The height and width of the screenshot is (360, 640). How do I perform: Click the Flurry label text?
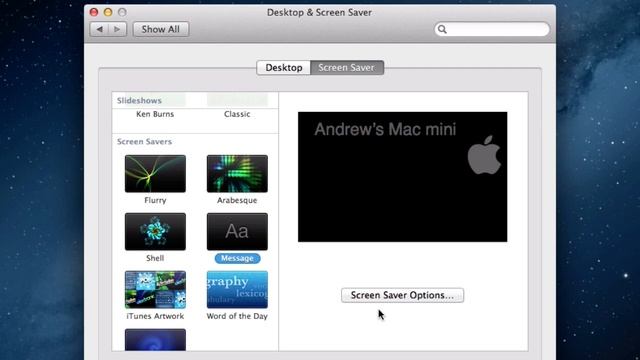(155, 200)
